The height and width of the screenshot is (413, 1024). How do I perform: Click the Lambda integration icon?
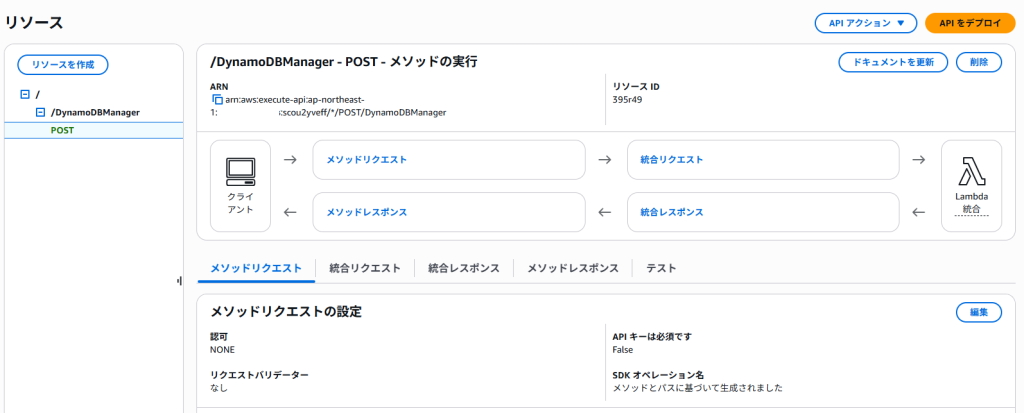click(971, 172)
